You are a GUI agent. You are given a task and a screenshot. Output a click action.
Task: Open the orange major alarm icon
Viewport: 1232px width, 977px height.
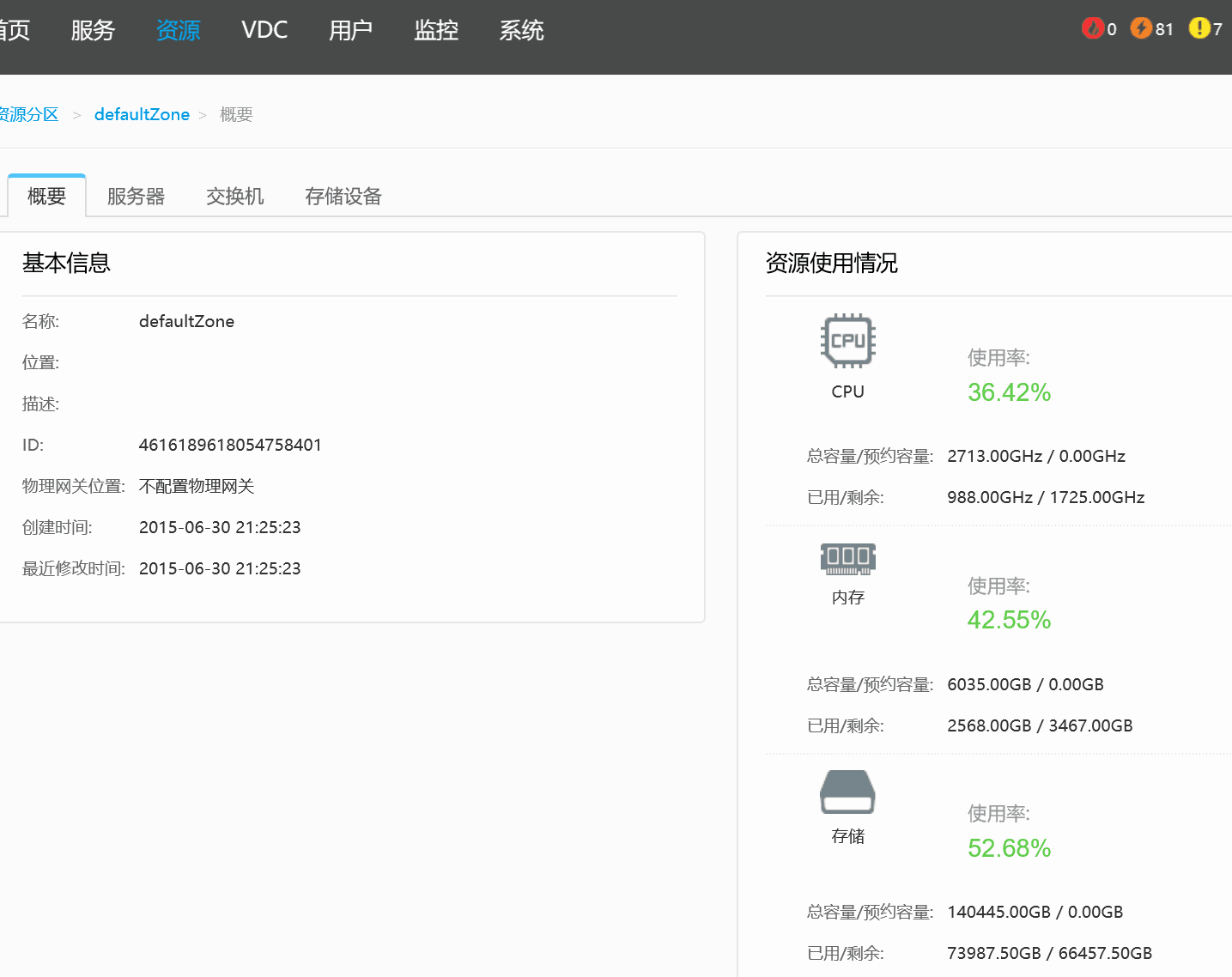[1141, 28]
